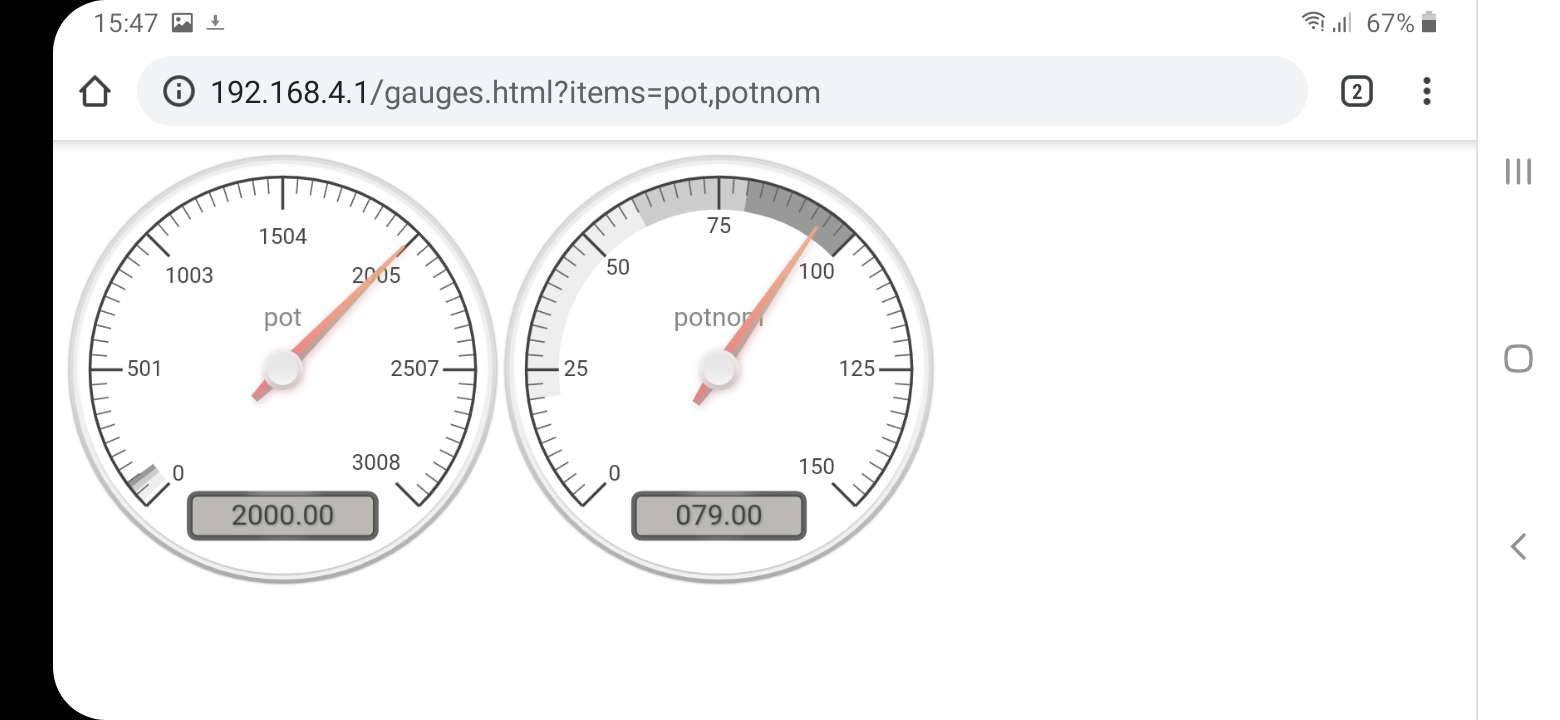Click the download notification icon in status bar
Viewport: 1560px width, 720px height.
point(215,23)
